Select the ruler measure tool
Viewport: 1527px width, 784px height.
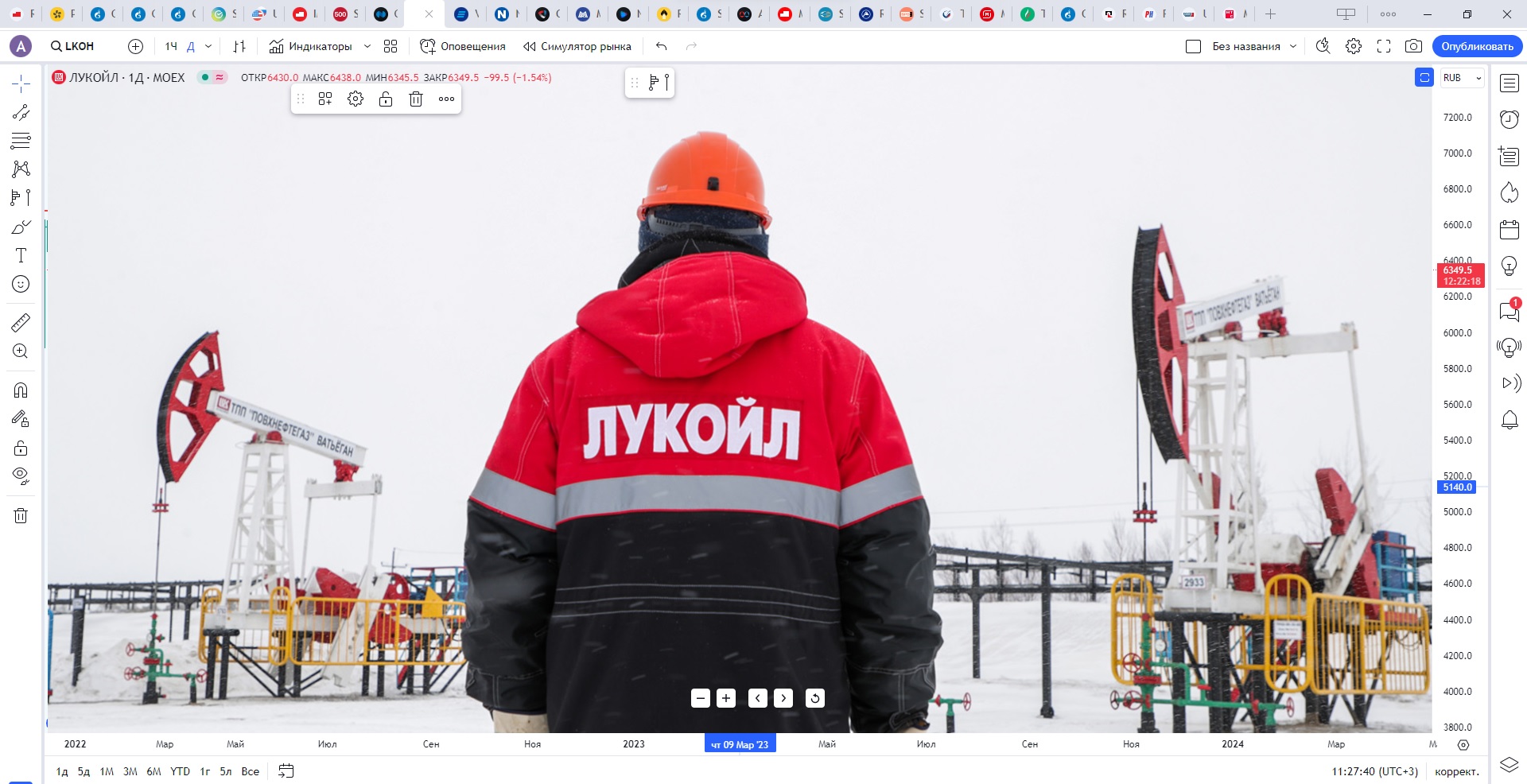pyautogui.click(x=21, y=322)
